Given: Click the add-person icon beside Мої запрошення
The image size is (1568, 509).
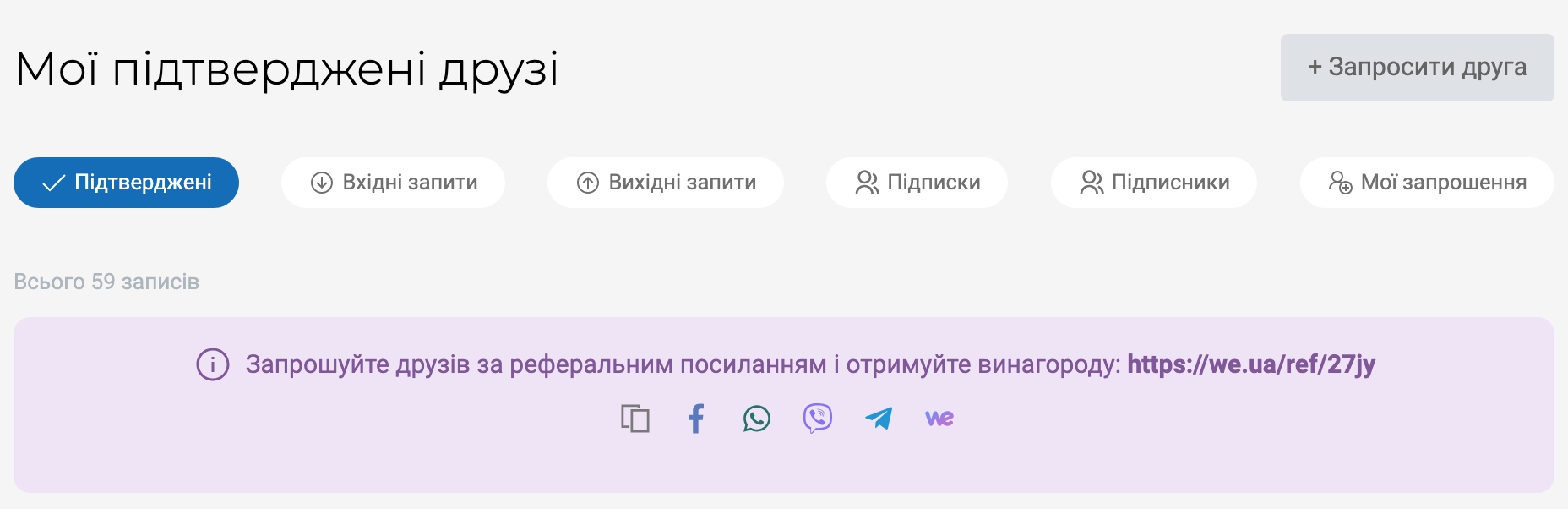Looking at the screenshot, I should [1340, 183].
